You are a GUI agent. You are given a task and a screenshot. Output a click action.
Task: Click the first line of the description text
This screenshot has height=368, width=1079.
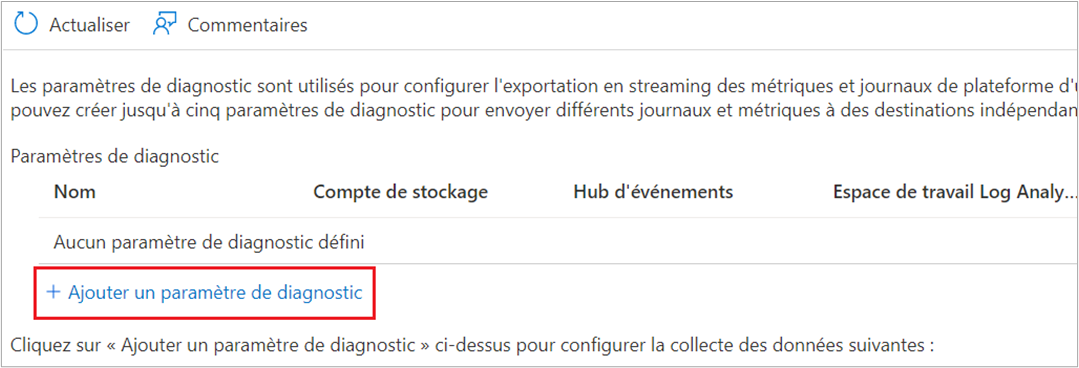click(542, 88)
